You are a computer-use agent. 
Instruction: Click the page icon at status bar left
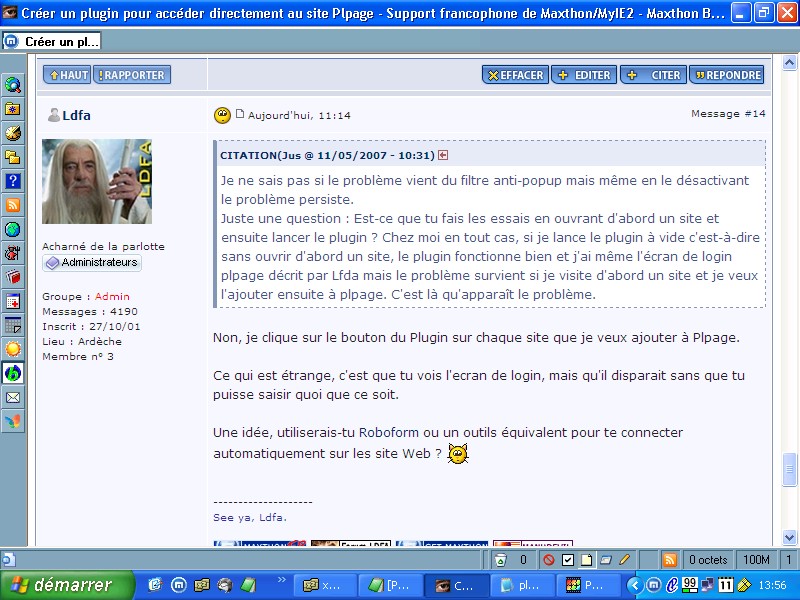tap(8, 560)
